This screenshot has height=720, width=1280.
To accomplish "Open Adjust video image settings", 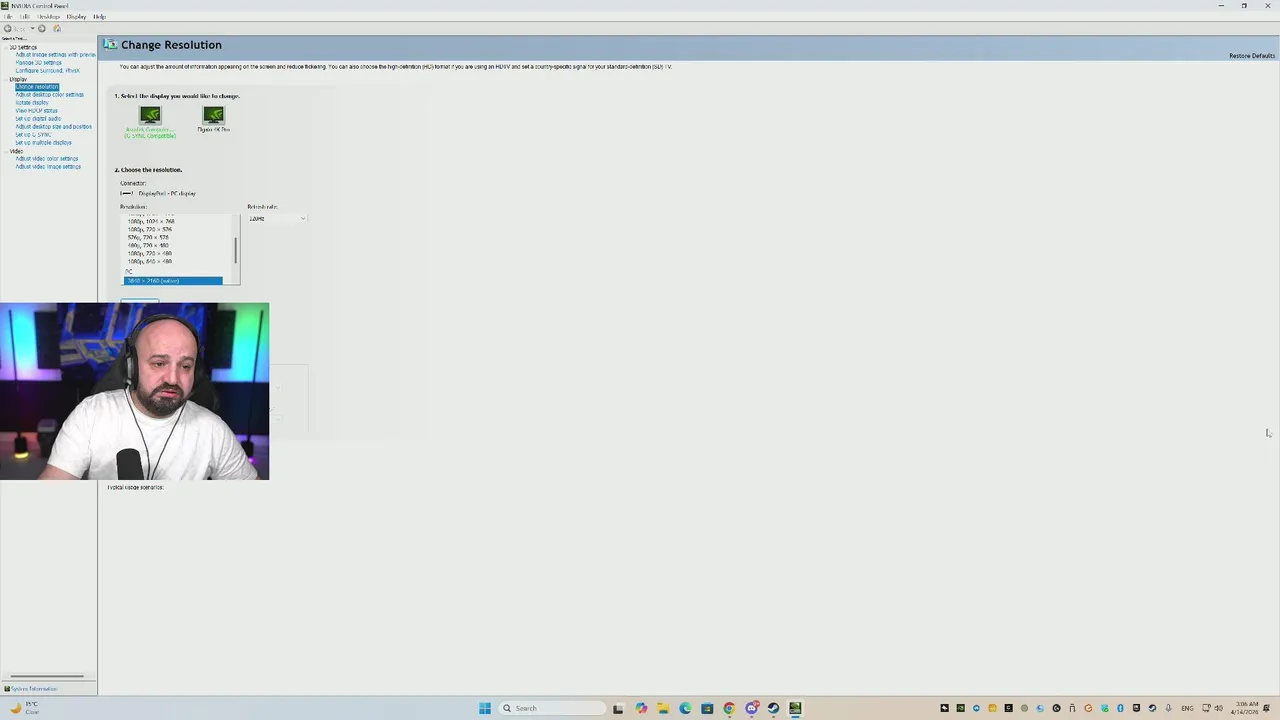I will click(x=48, y=167).
